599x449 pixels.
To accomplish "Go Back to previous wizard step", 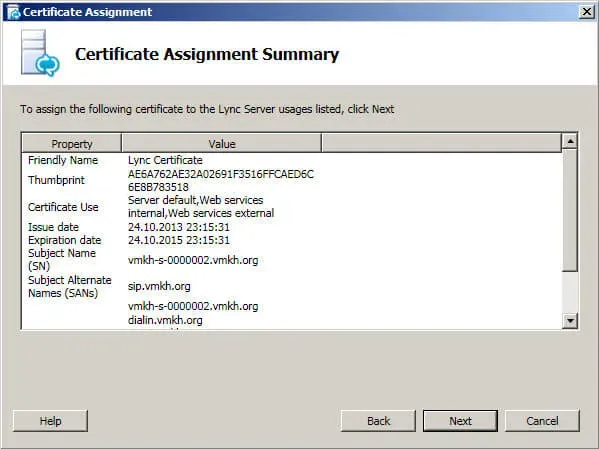I will click(x=378, y=421).
